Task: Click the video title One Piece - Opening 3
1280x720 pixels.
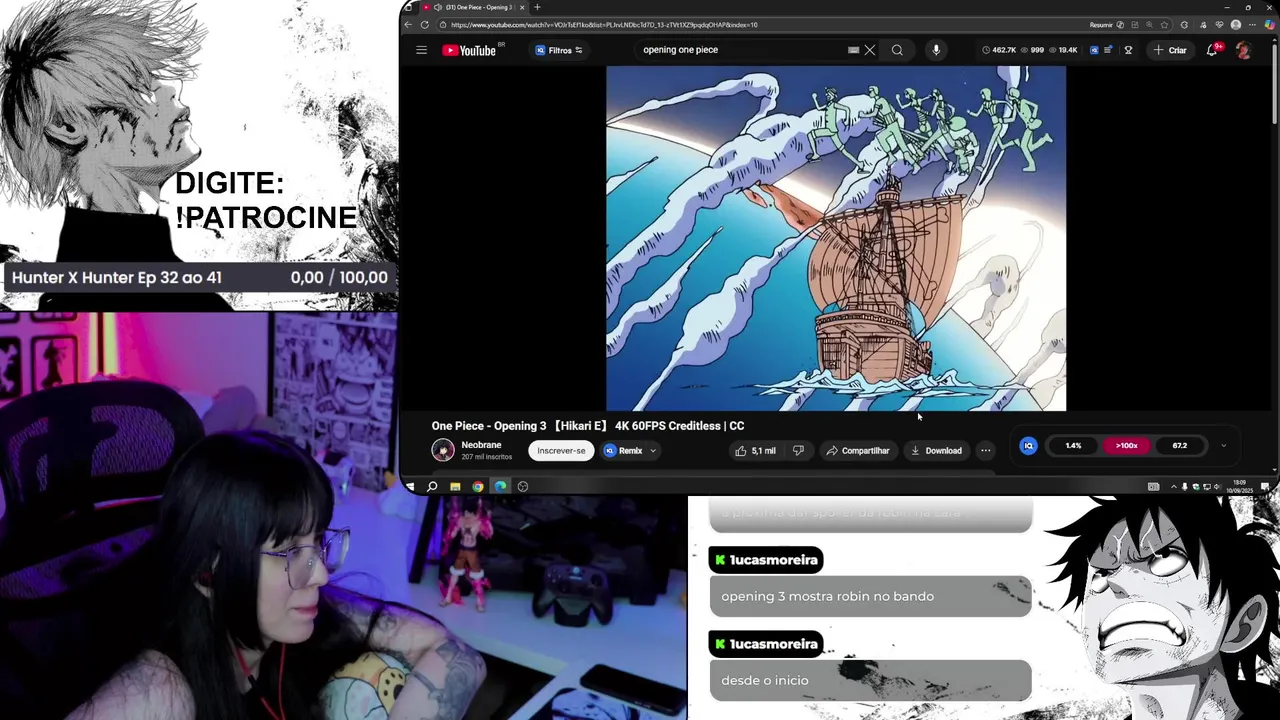Action: point(588,426)
